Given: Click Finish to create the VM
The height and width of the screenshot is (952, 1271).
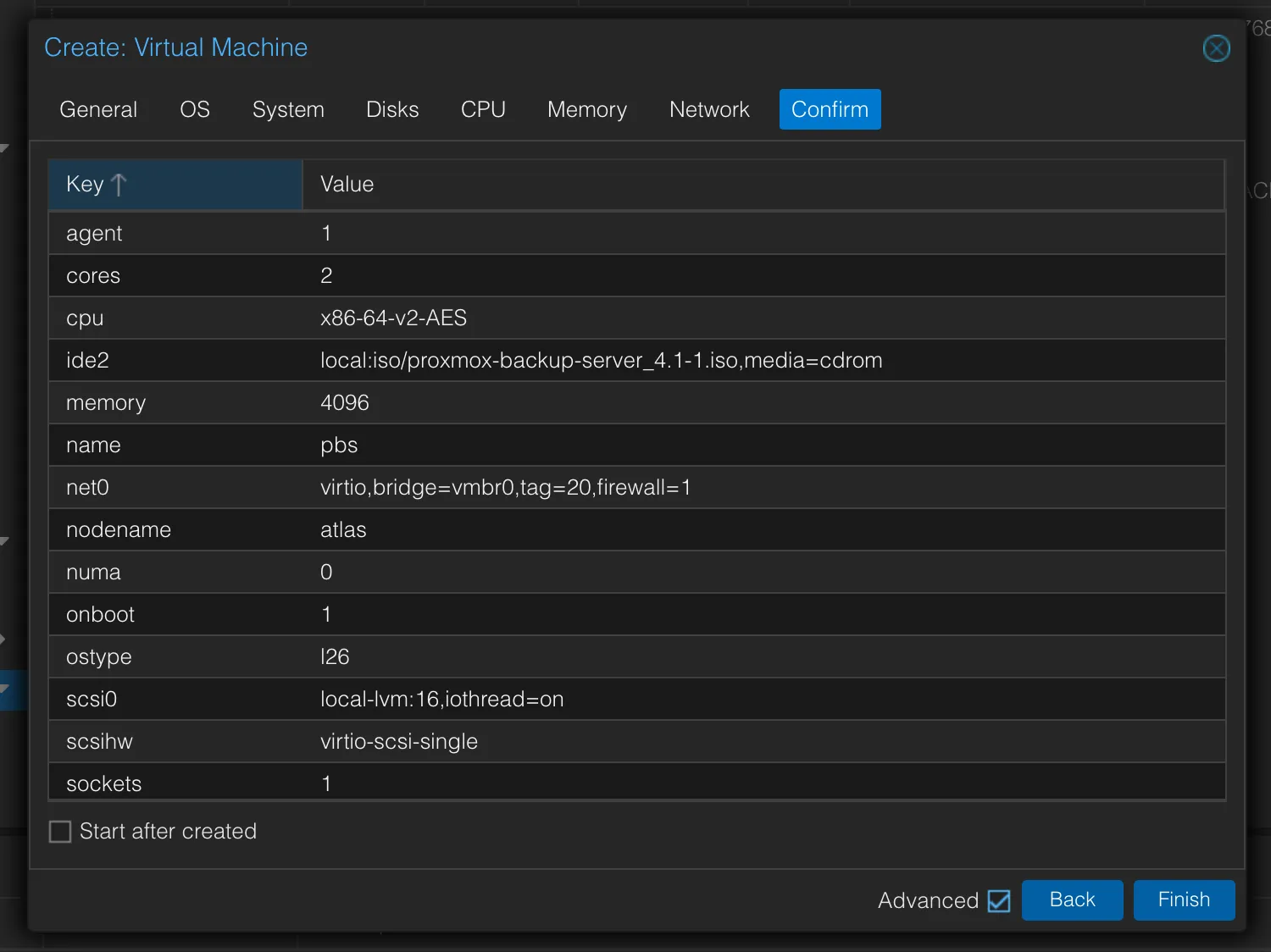Looking at the screenshot, I should tap(1185, 899).
